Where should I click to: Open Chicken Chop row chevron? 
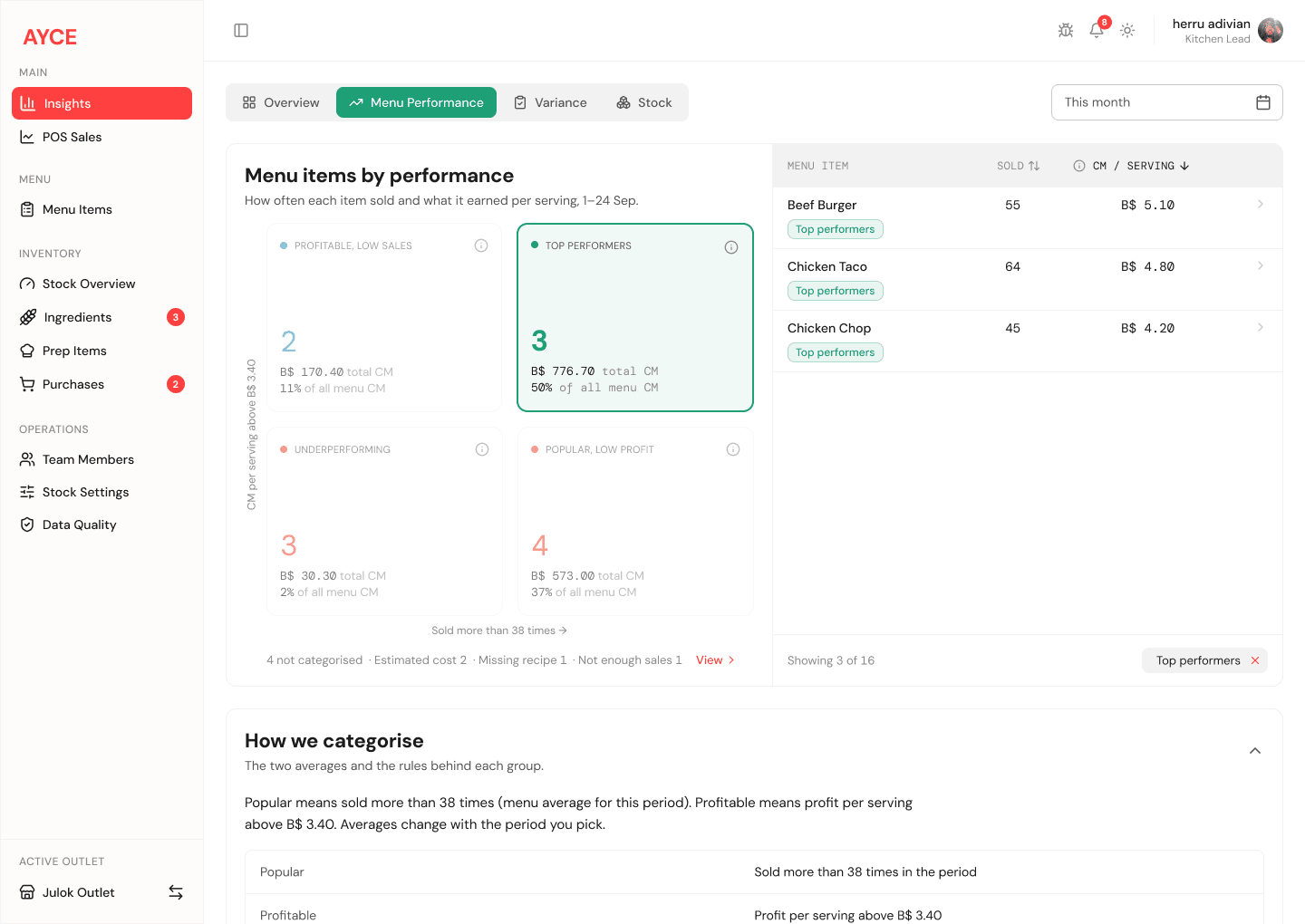tap(1261, 327)
